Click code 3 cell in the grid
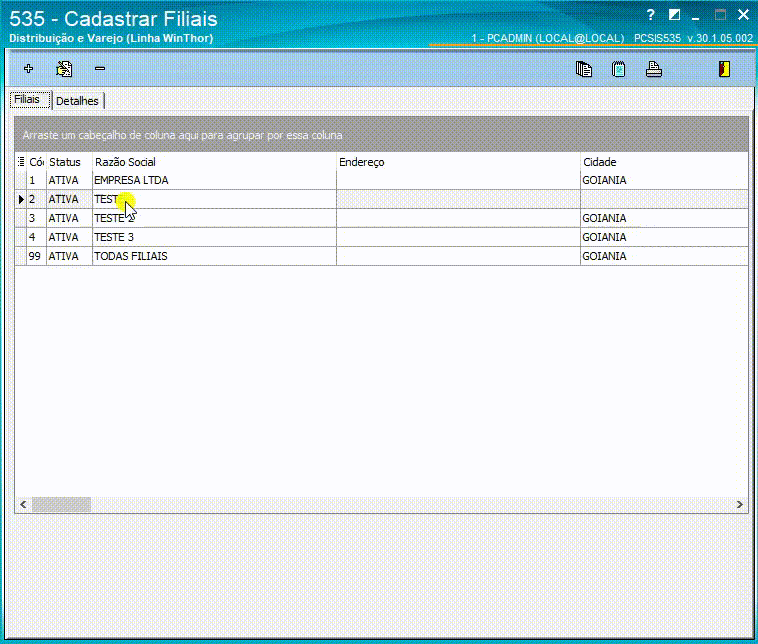 coord(36,219)
